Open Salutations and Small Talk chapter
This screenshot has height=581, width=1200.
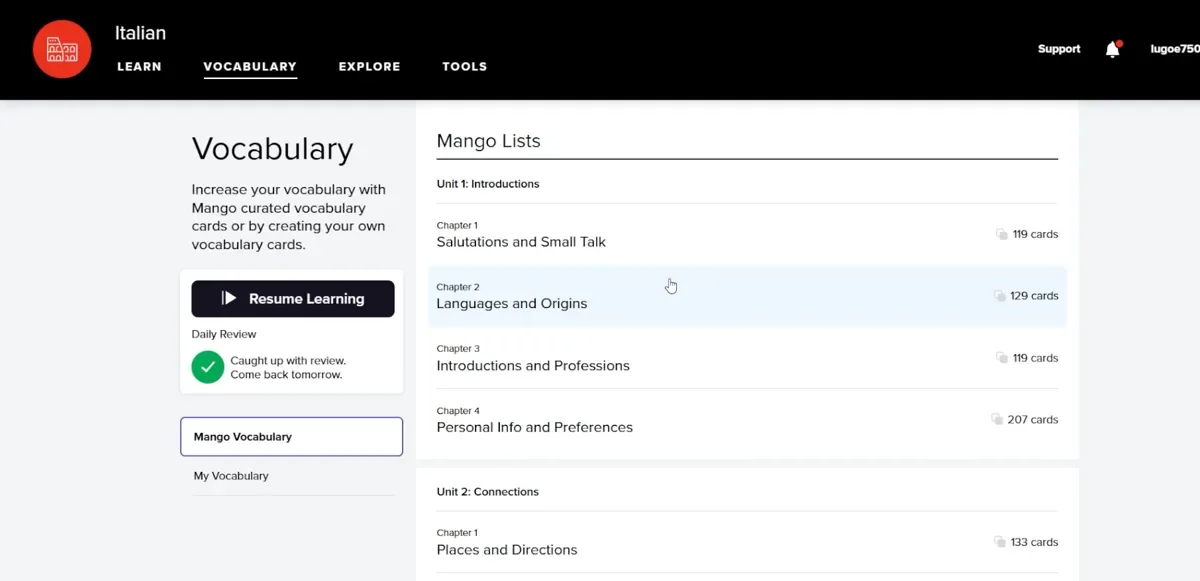pyautogui.click(x=521, y=242)
